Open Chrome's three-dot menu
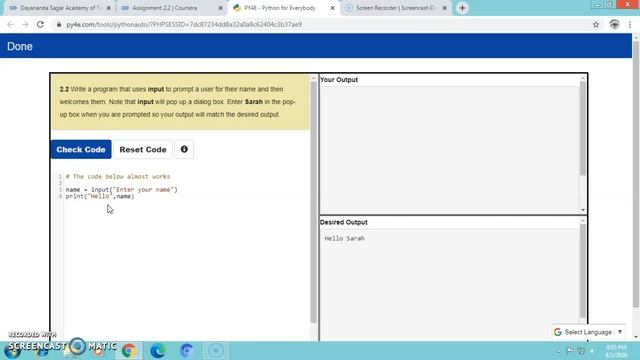 pyautogui.click(x=630, y=24)
